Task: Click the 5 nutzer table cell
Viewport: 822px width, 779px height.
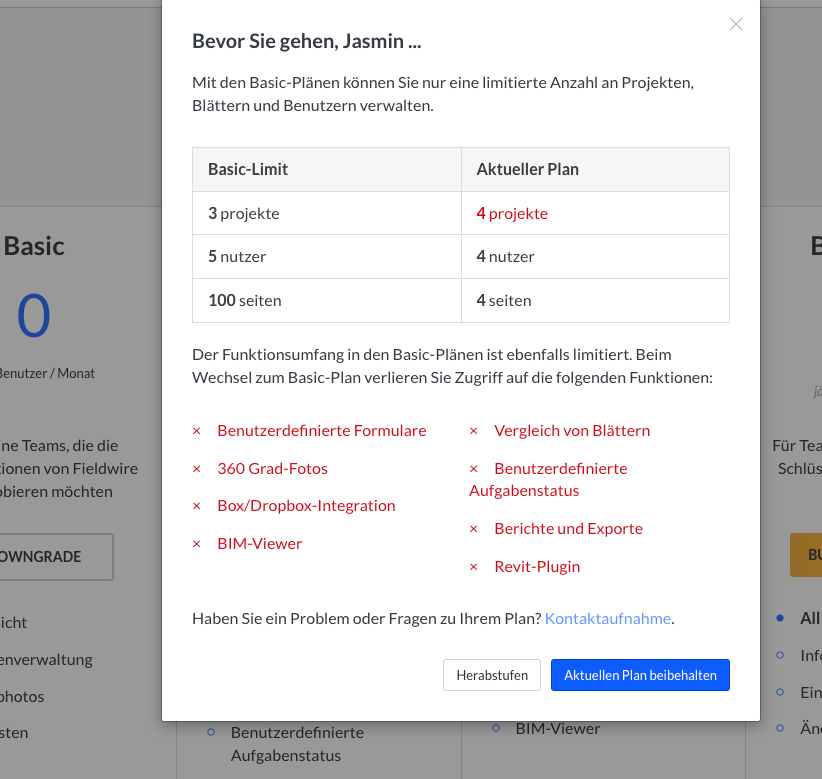Action: 237,256
